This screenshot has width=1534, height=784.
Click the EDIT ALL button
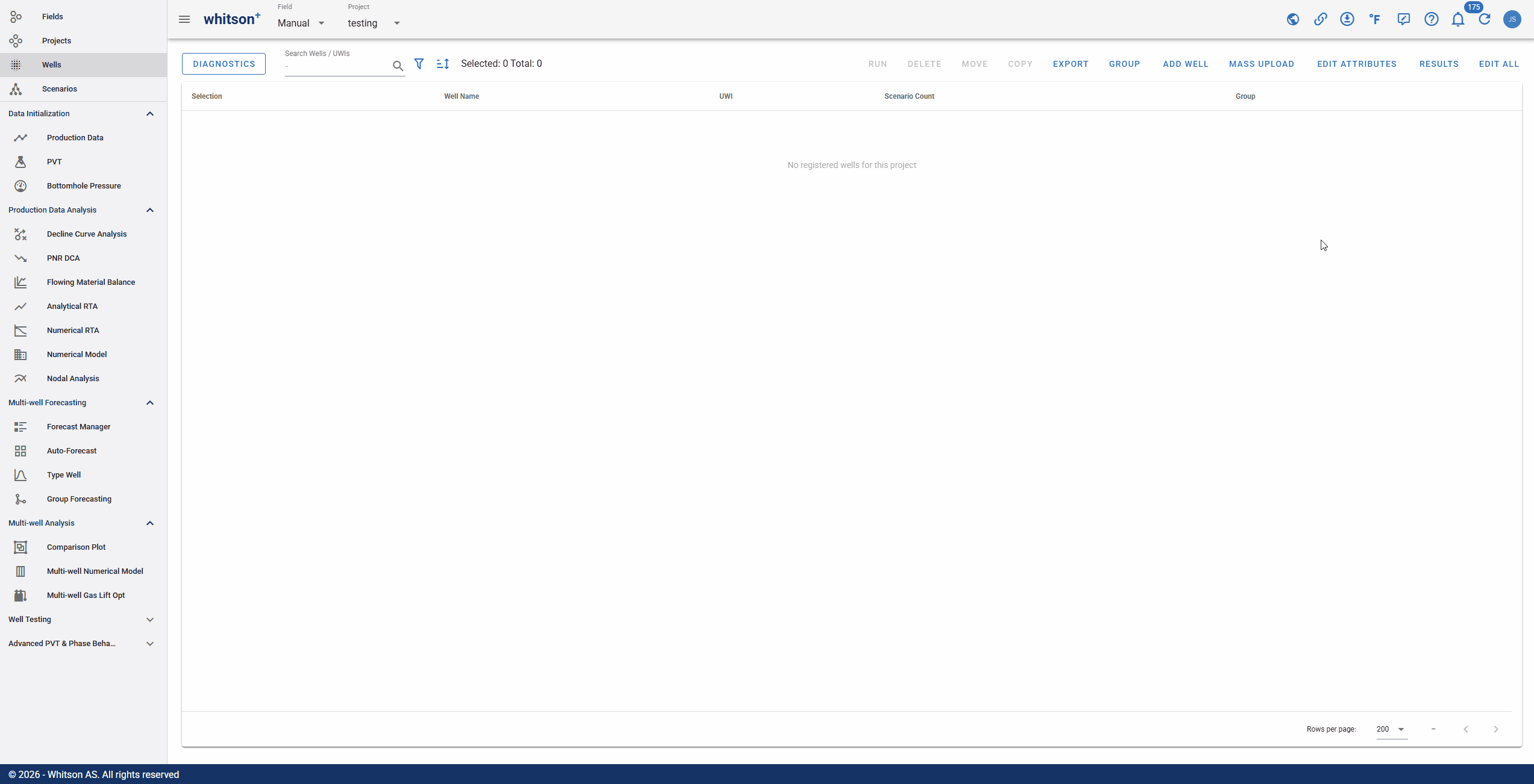(x=1498, y=64)
